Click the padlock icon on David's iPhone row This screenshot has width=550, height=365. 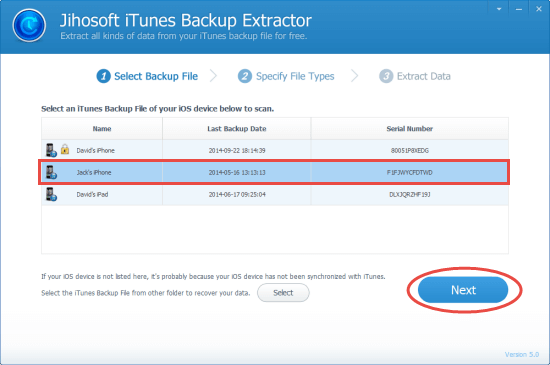(x=65, y=149)
